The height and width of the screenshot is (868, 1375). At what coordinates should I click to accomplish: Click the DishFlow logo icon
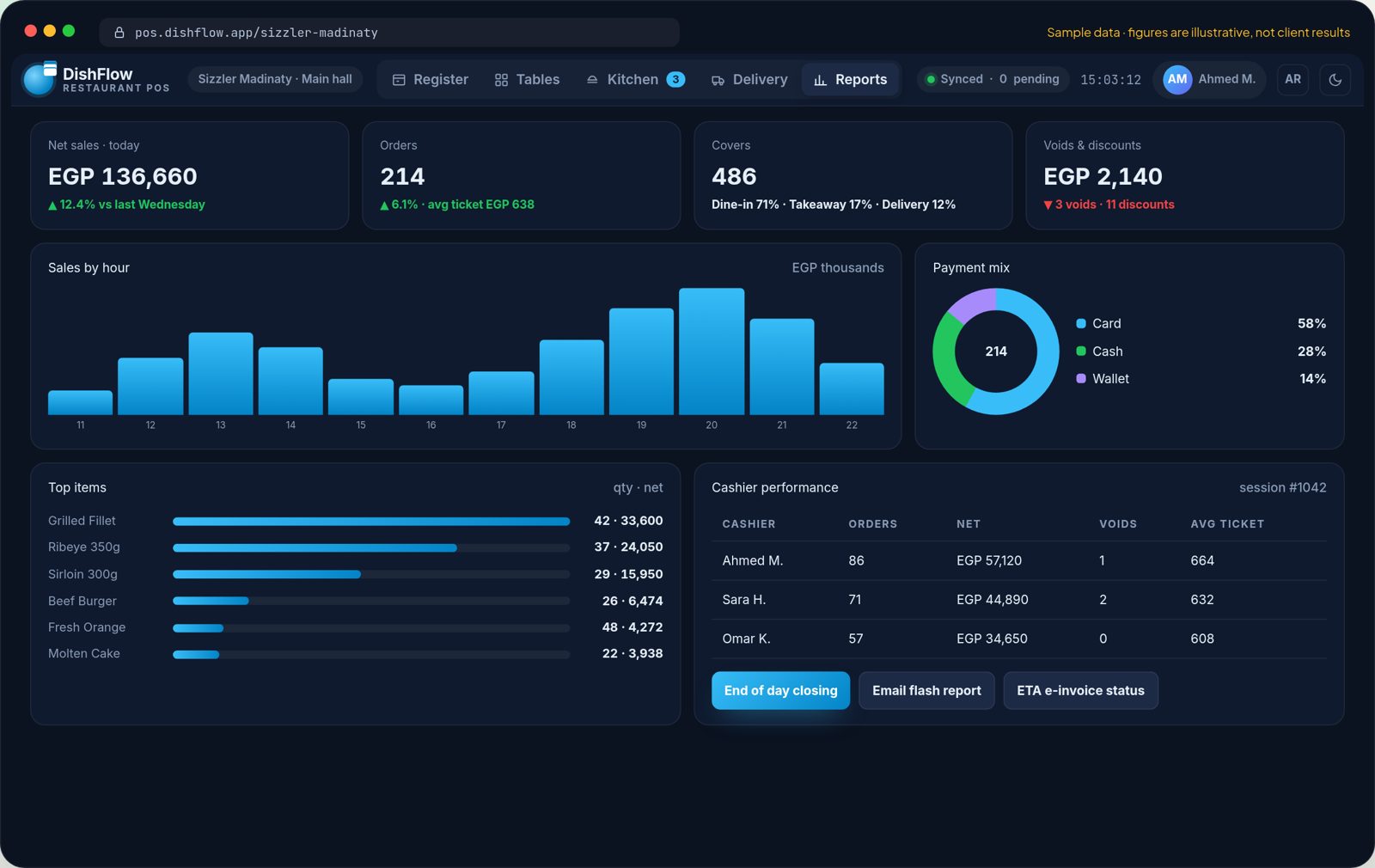(x=39, y=79)
